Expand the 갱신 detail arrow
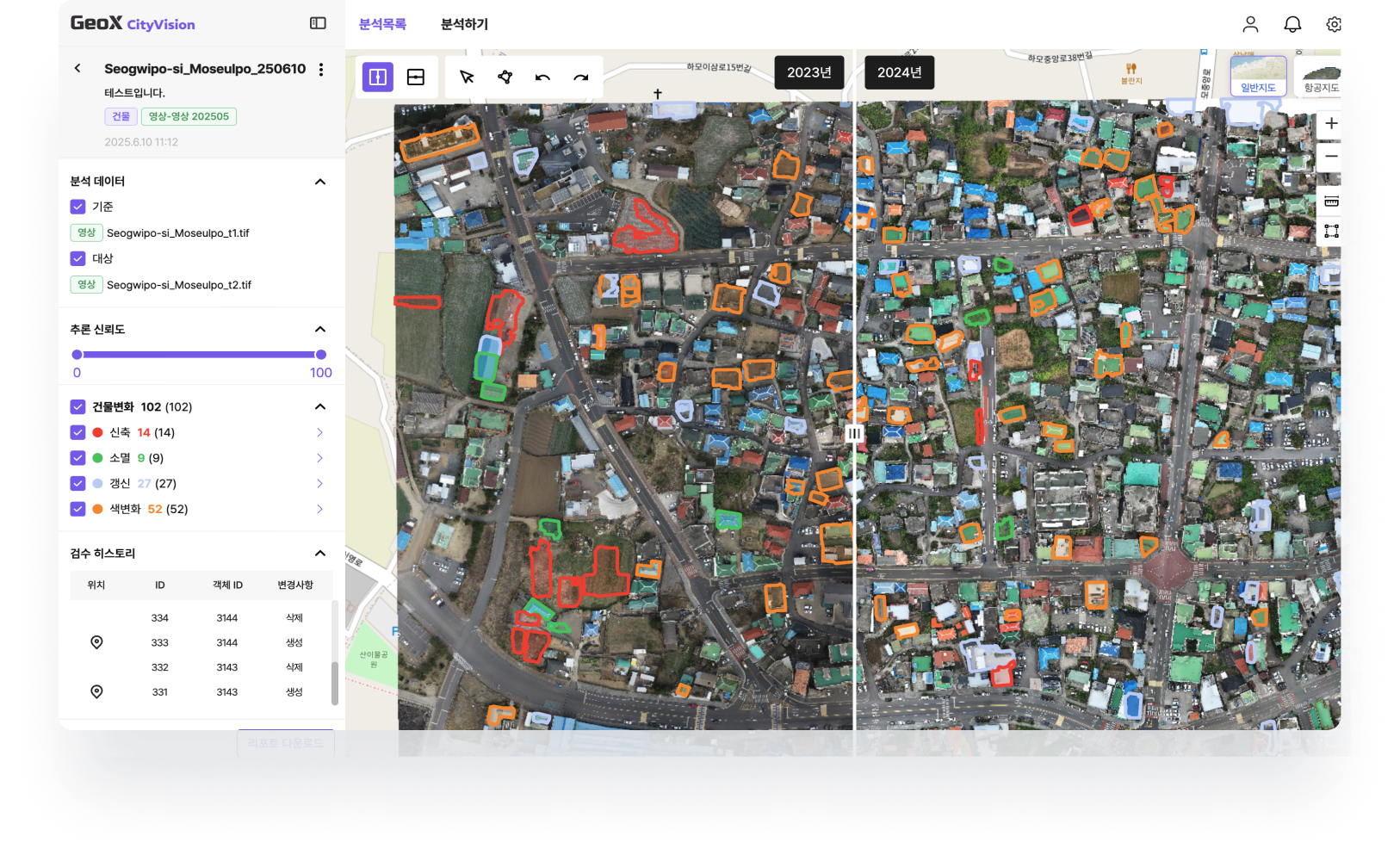This screenshot has width=1400, height=861. click(x=319, y=484)
